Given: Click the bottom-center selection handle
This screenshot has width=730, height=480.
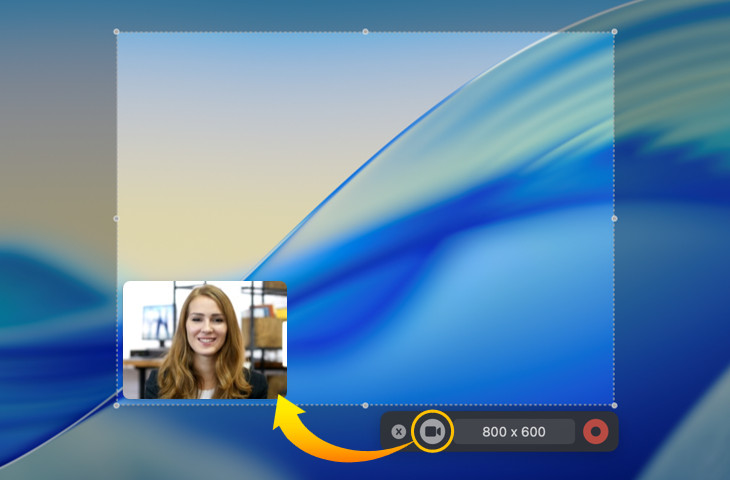Looking at the screenshot, I should (365, 406).
